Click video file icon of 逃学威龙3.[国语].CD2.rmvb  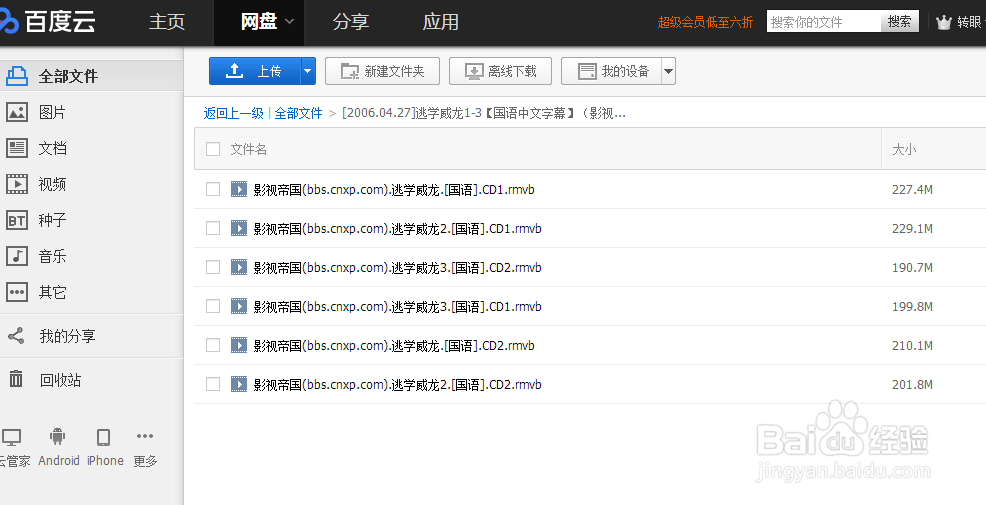pyautogui.click(x=239, y=267)
